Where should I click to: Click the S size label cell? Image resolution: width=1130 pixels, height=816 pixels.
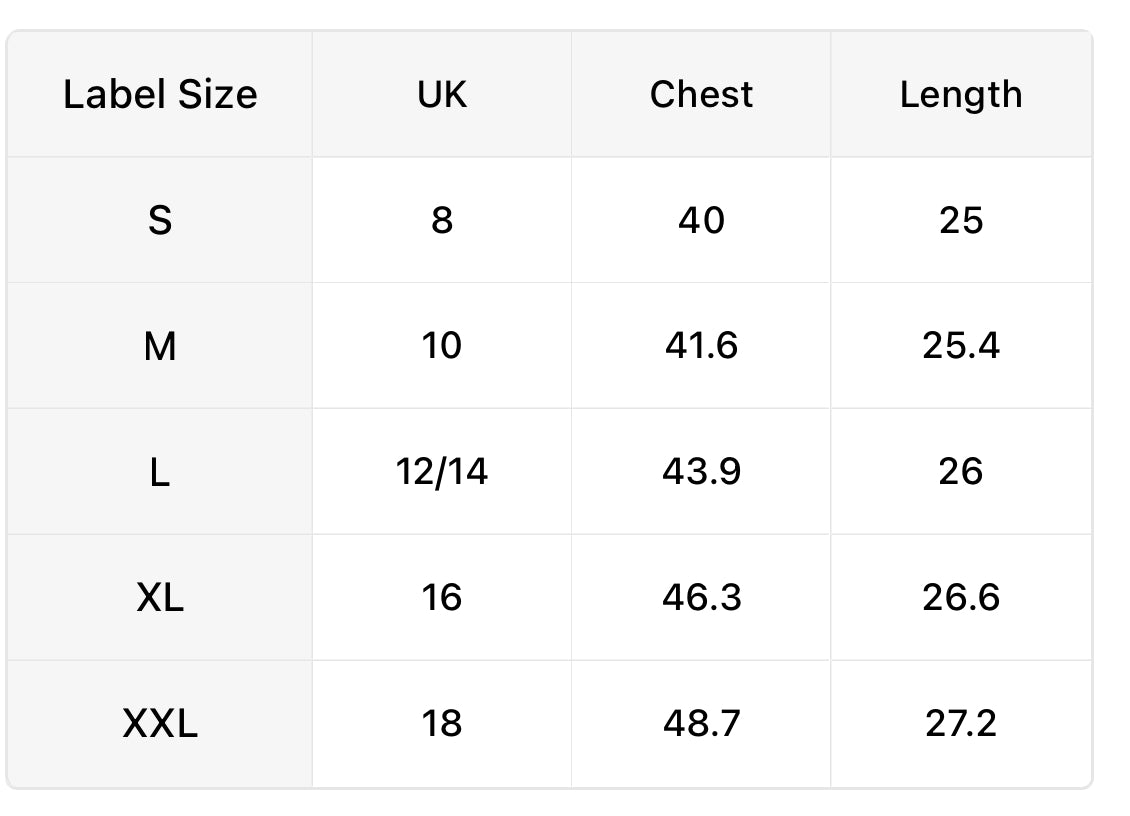click(160, 220)
